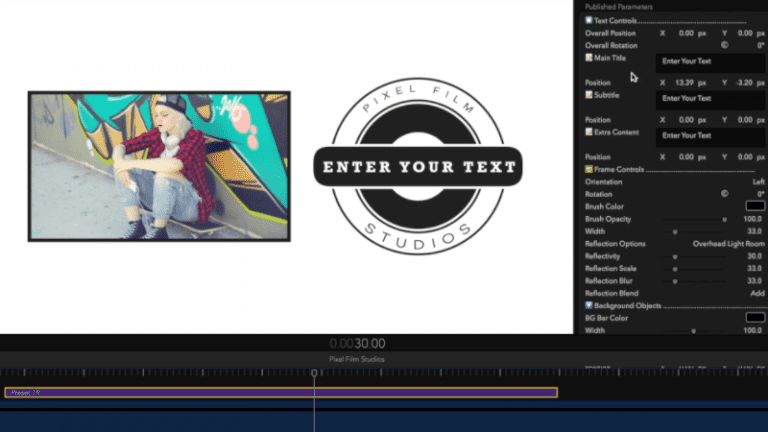This screenshot has height=432, width=768.
Task: Click the Reflection Blur slider handle
Action: click(675, 281)
